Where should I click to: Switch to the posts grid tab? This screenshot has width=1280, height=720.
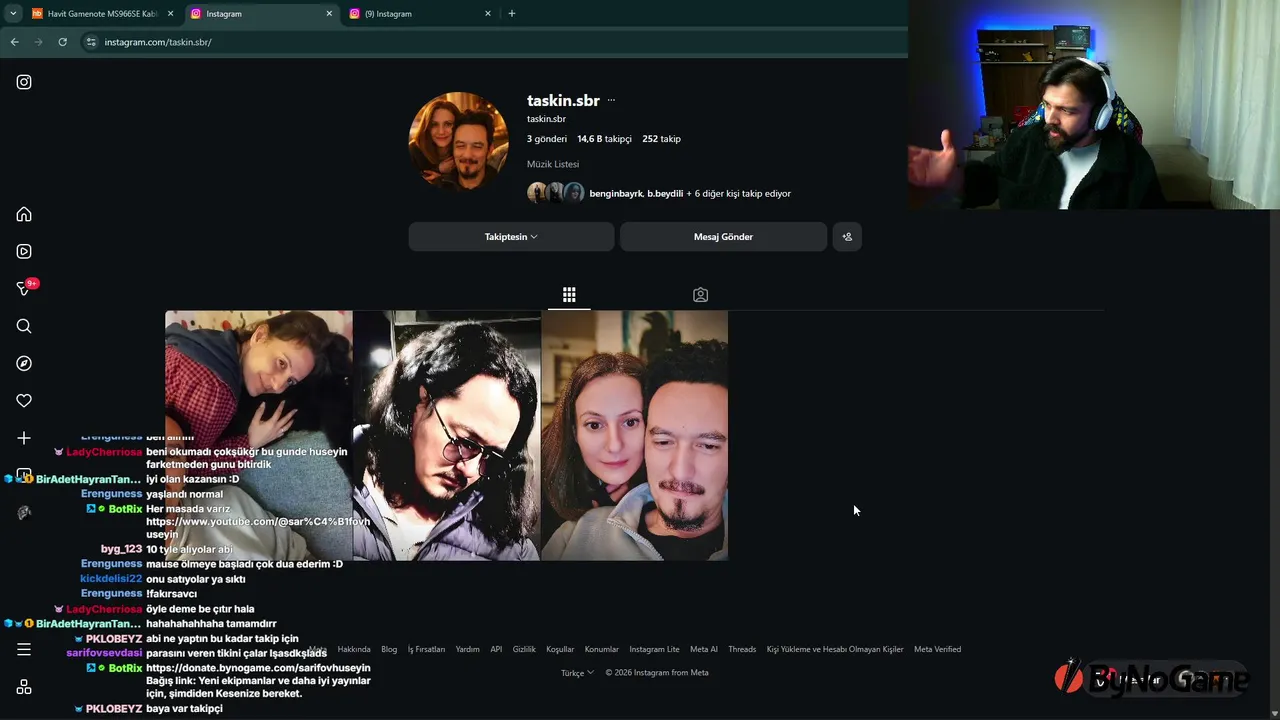569,295
